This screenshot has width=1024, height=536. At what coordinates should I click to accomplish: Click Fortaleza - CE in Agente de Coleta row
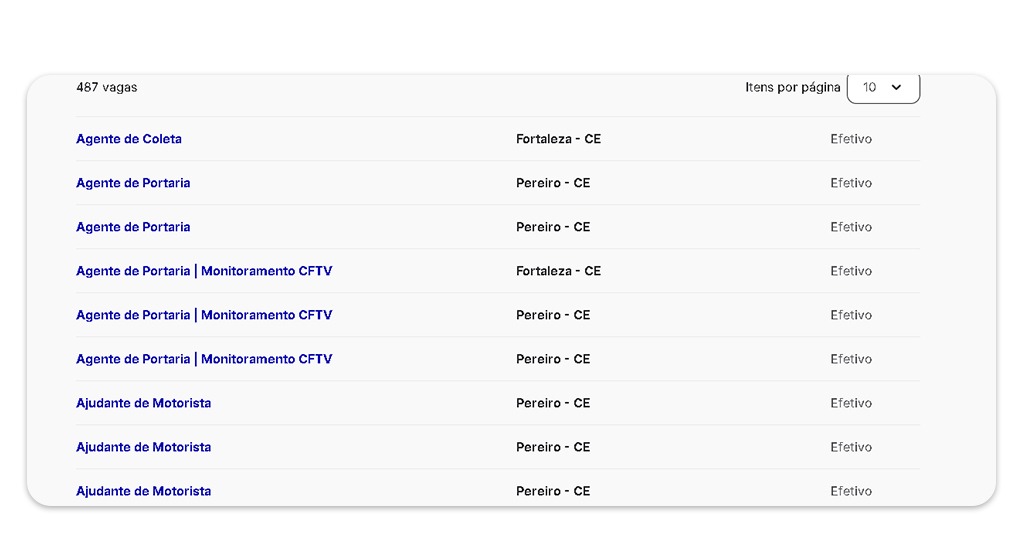pyautogui.click(x=558, y=139)
